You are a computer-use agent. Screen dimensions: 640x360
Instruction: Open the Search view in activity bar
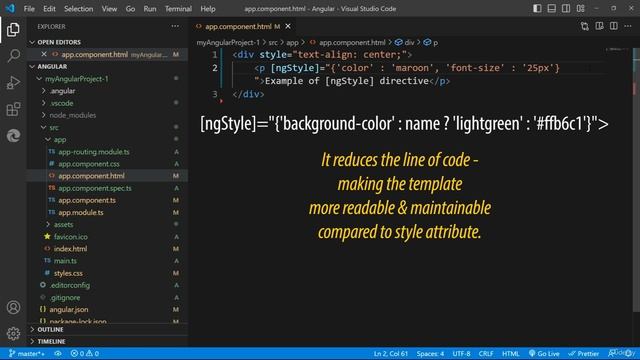point(13,56)
